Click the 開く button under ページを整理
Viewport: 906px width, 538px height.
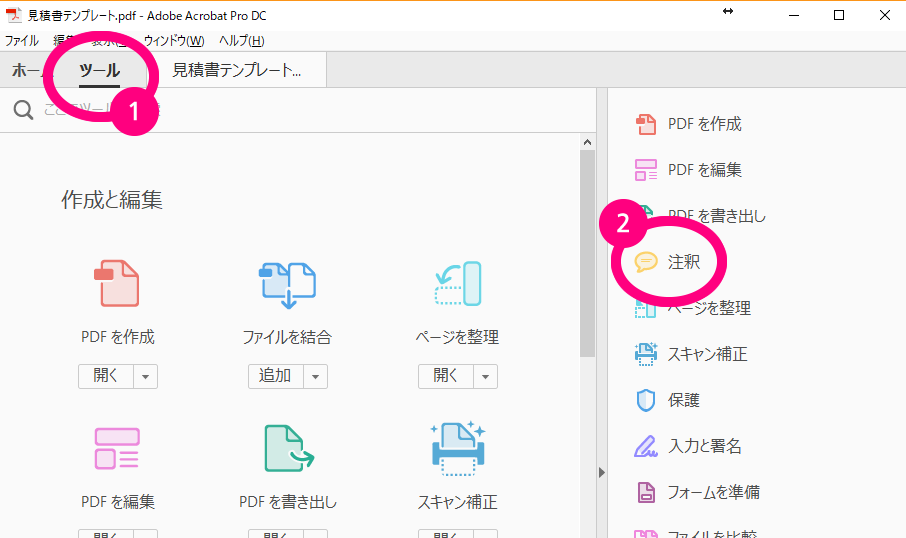pos(445,377)
